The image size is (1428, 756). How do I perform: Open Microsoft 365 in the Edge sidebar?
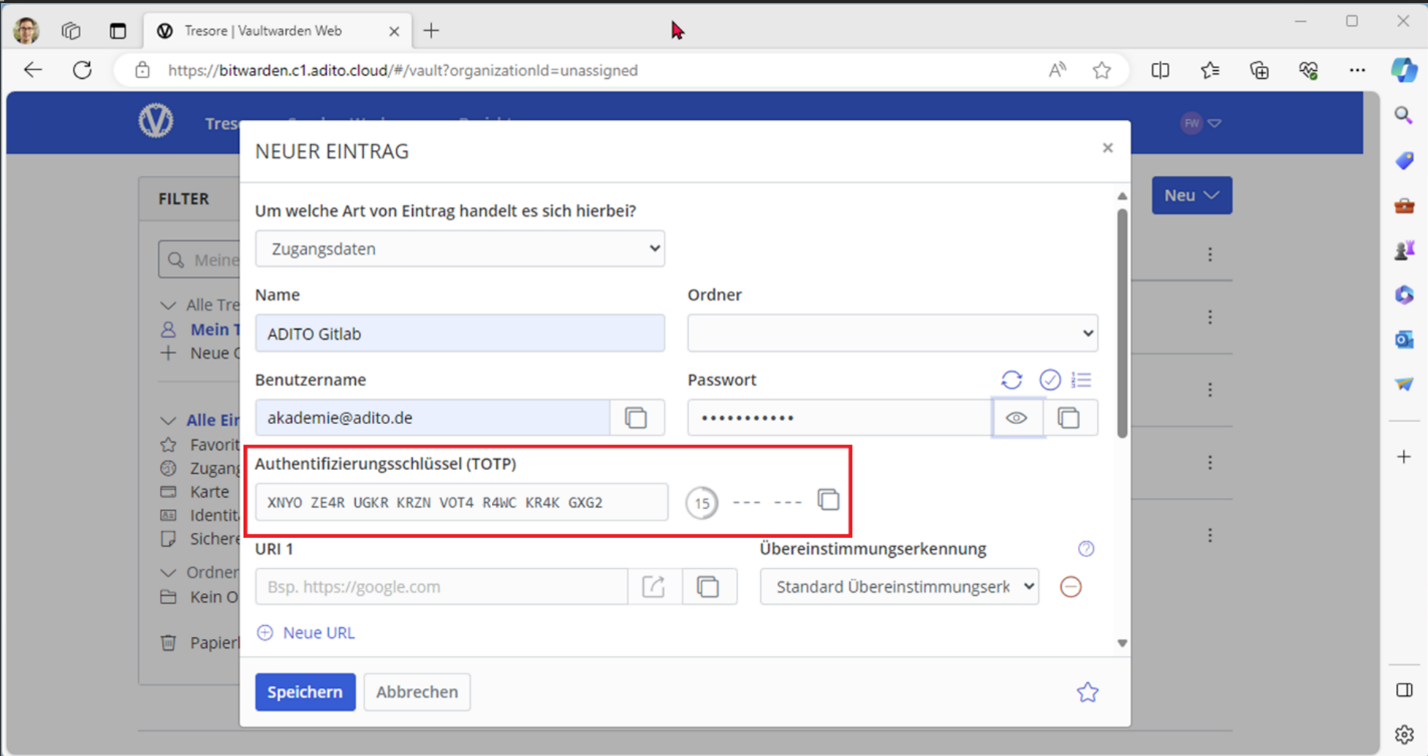pos(1402,294)
